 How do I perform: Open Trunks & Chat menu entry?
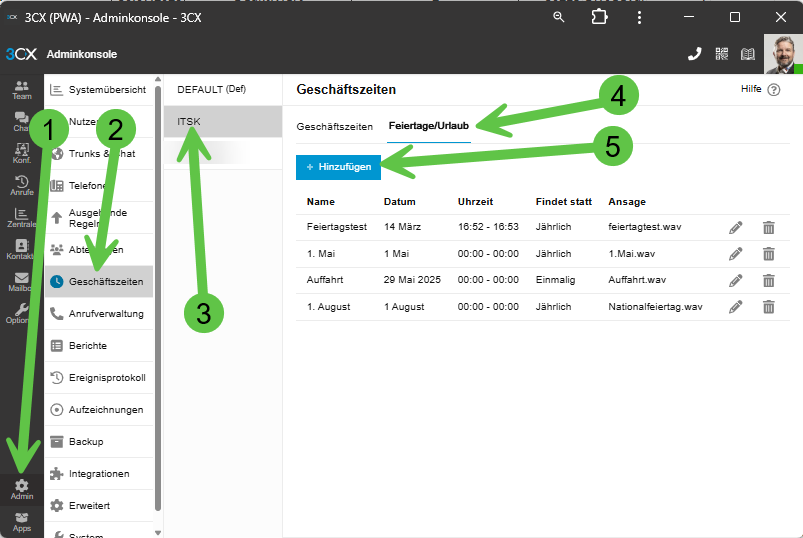click(99, 154)
